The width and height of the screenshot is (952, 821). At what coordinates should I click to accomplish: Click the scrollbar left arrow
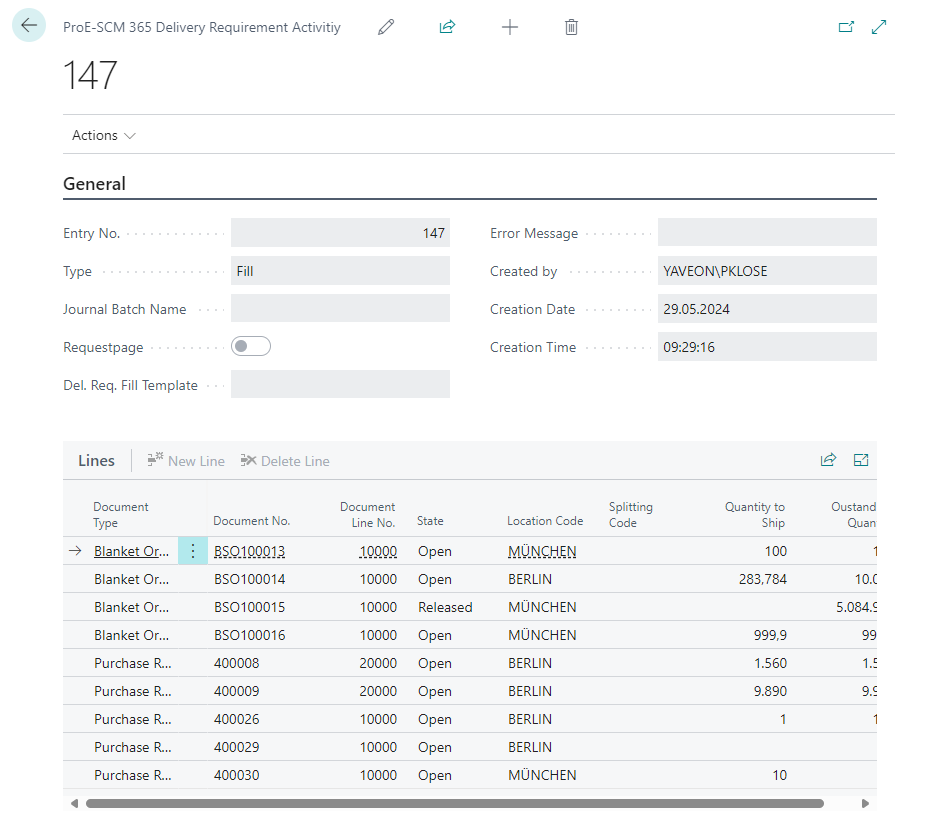(x=74, y=803)
